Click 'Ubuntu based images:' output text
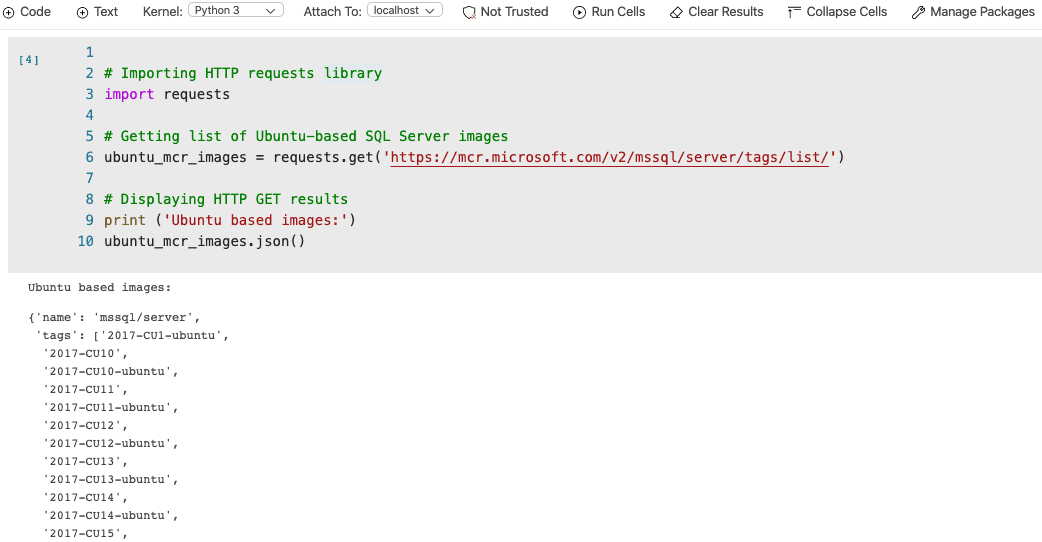This screenshot has width=1042, height=542. (100, 288)
